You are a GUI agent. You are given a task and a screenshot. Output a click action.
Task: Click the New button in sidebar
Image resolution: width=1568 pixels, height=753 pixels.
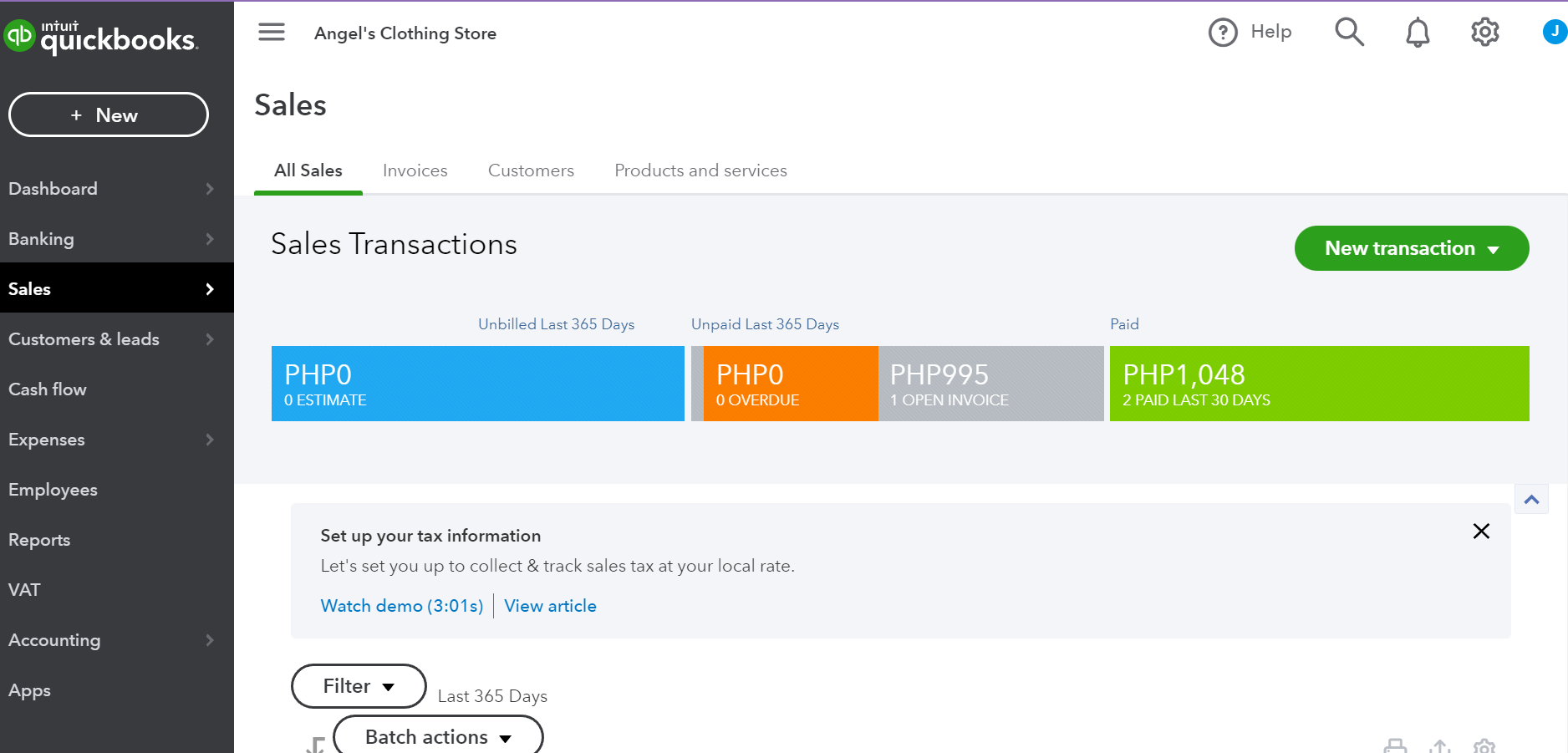(x=109, y=114)
